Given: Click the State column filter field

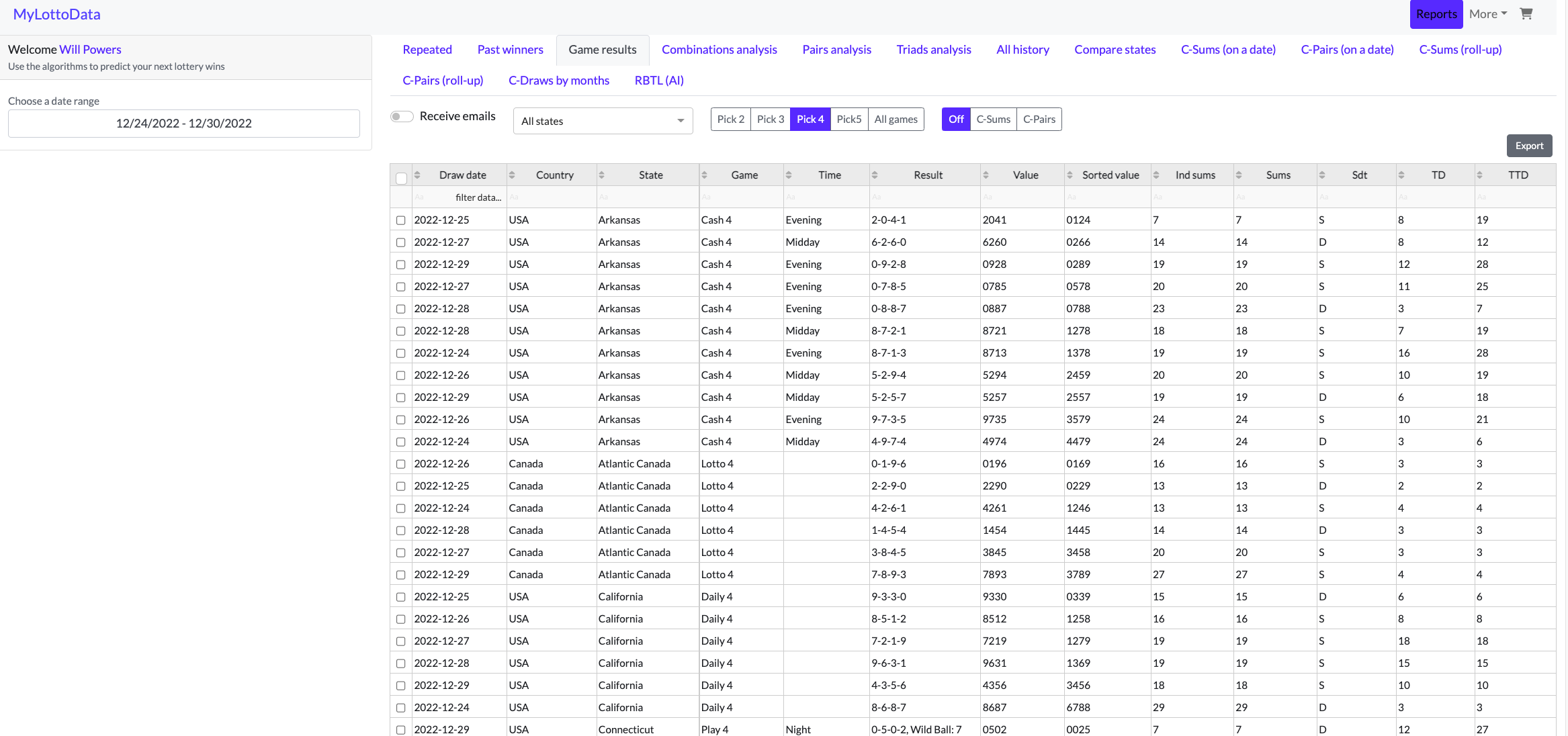Looking at the screenshot, I should [x=647, y=197].
